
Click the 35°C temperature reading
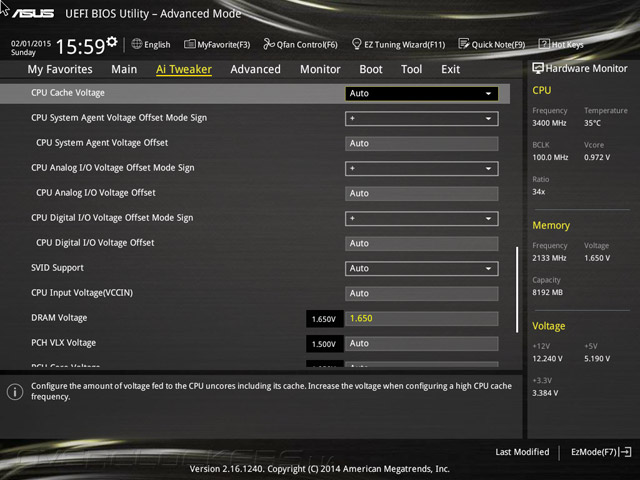592,123
